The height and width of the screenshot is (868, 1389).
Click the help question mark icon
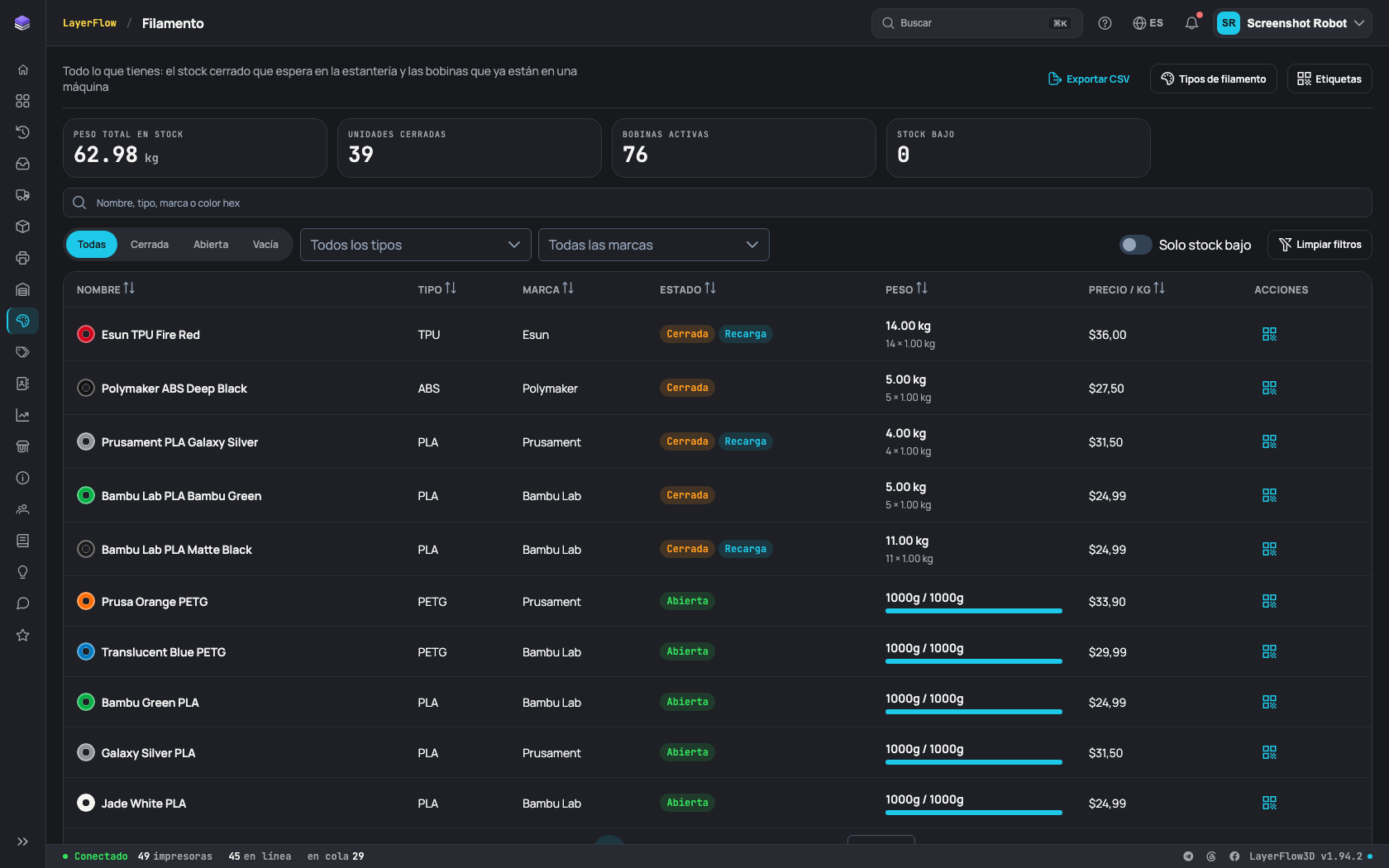coord(1105,23)
